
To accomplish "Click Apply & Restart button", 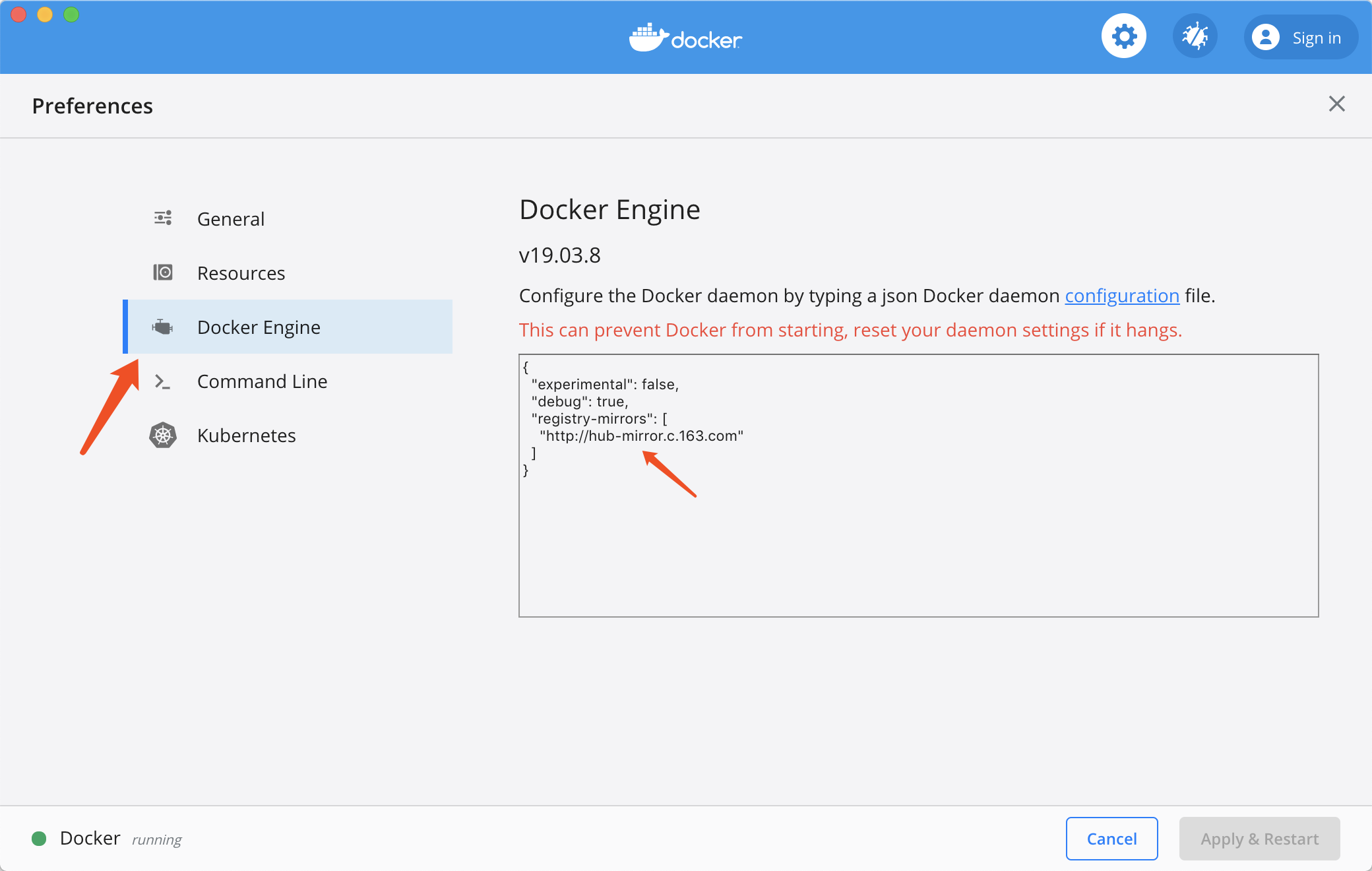I will pos(1259,839).
